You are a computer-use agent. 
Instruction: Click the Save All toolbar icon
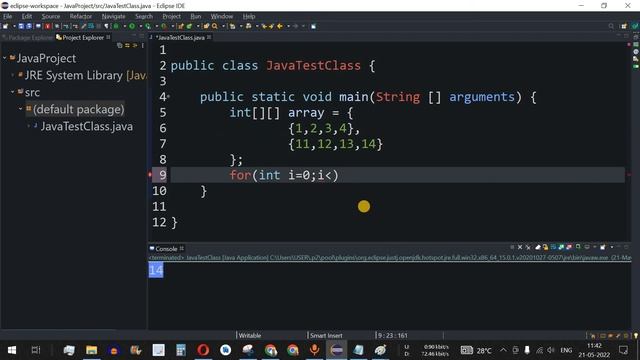coord(29,26)
